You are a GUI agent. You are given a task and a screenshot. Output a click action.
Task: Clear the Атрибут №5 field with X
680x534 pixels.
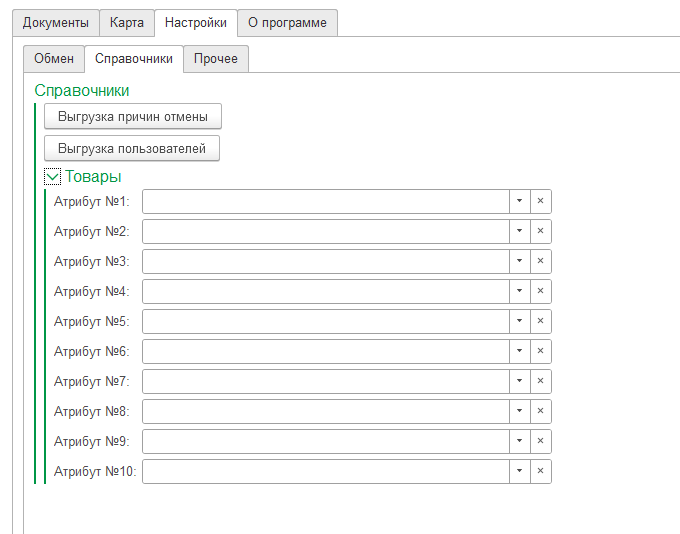[x=540, y=321]
